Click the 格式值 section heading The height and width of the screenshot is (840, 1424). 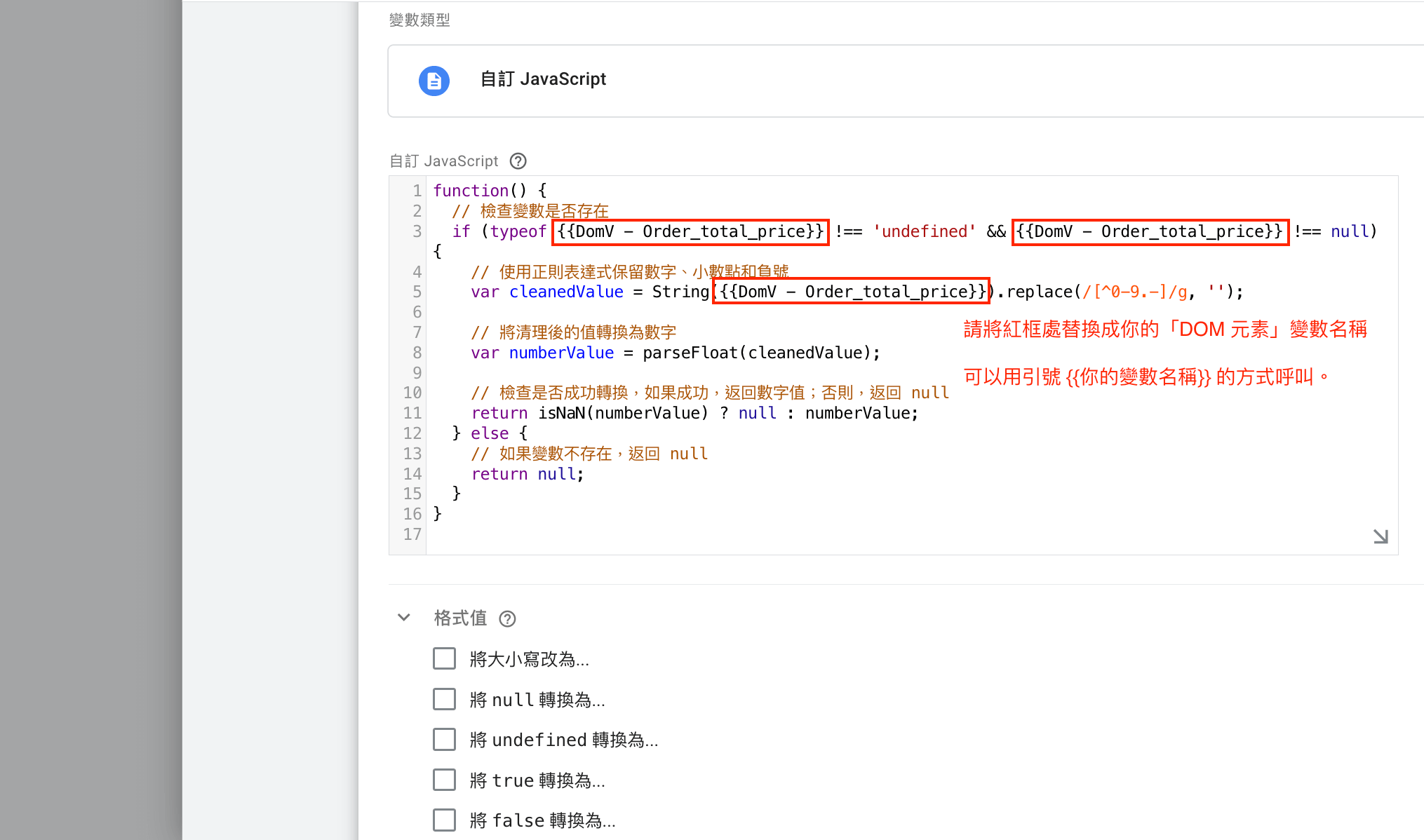click(460, 618)
